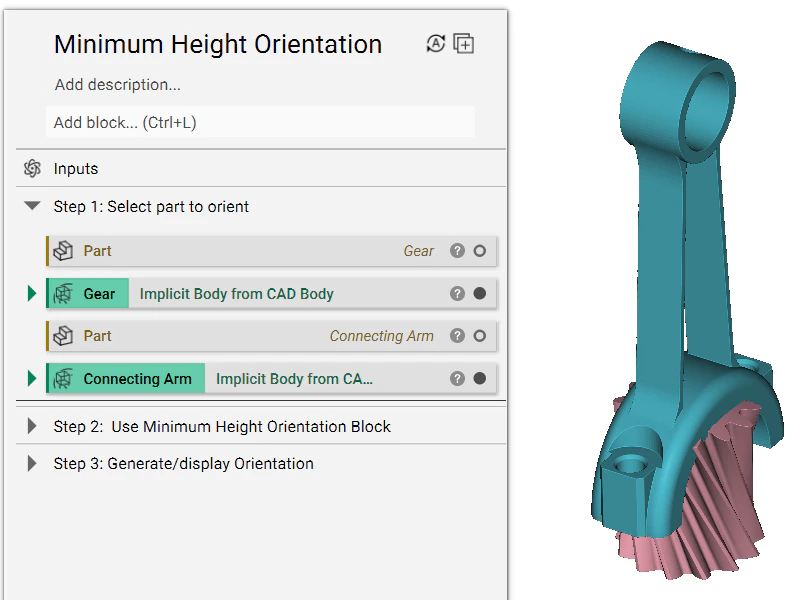Click the Gear variable name label
Viewport: 800px width, 600px height.
click(x=99, y=294)
